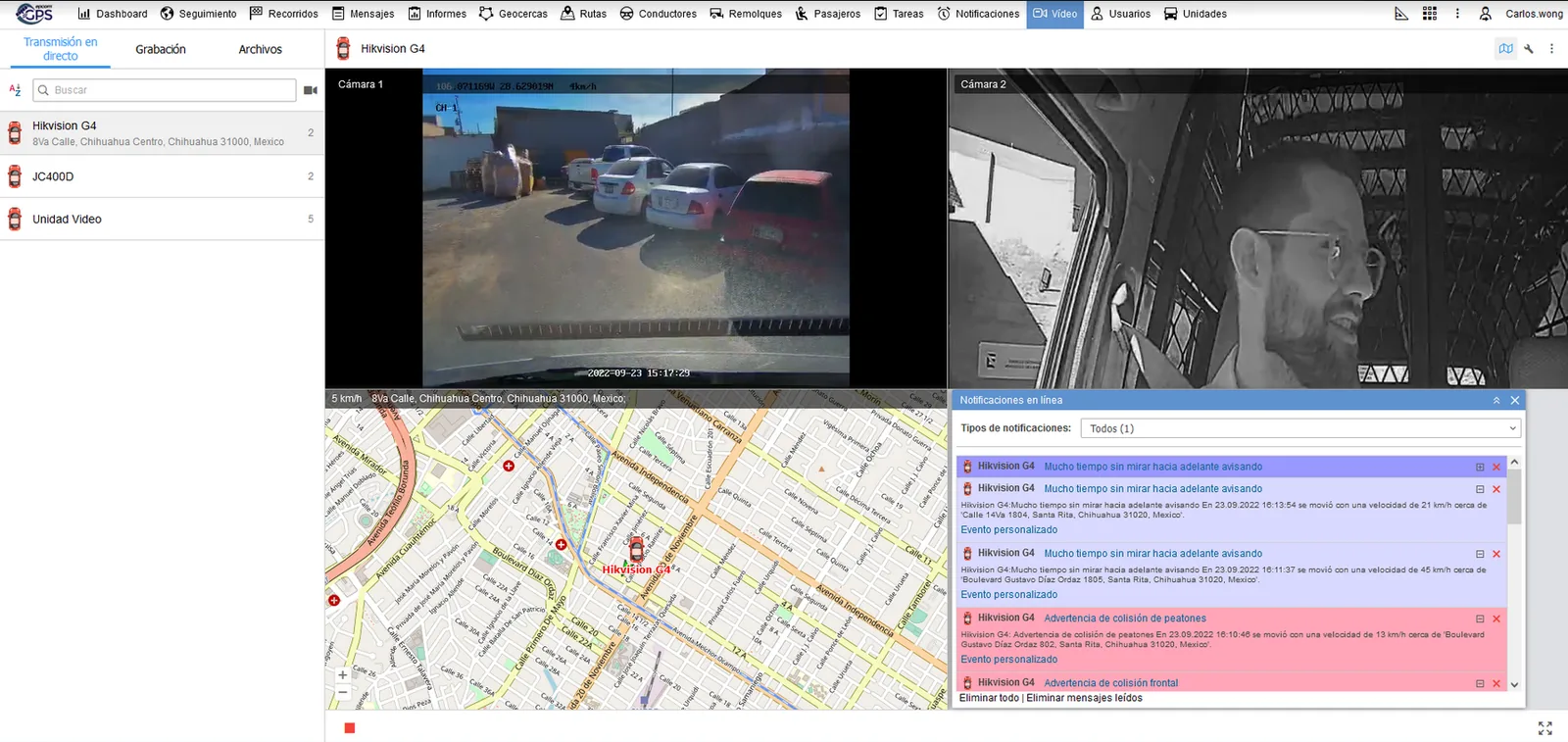Switch to the Grabación tab
The height and width of the screenshot is (742, 1568).
pyautogui.click(x=161, y=49)
